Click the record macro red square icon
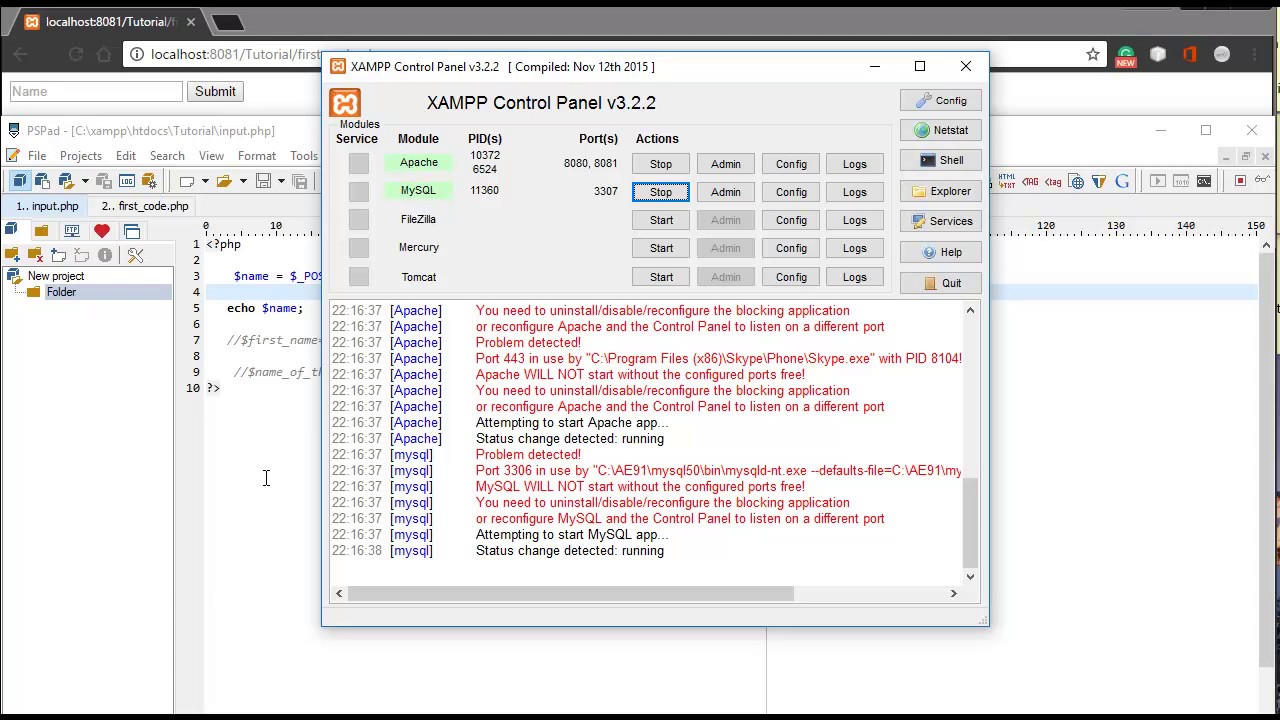 pyautogui.click(x=1240, y=181)
